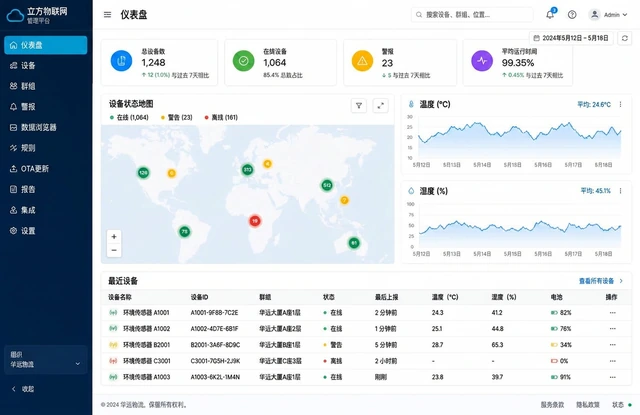640x415 pixels.
Task: Go to 仪表盘 in the sidebar
Action: pyautogui.click(x=46, y=45)
